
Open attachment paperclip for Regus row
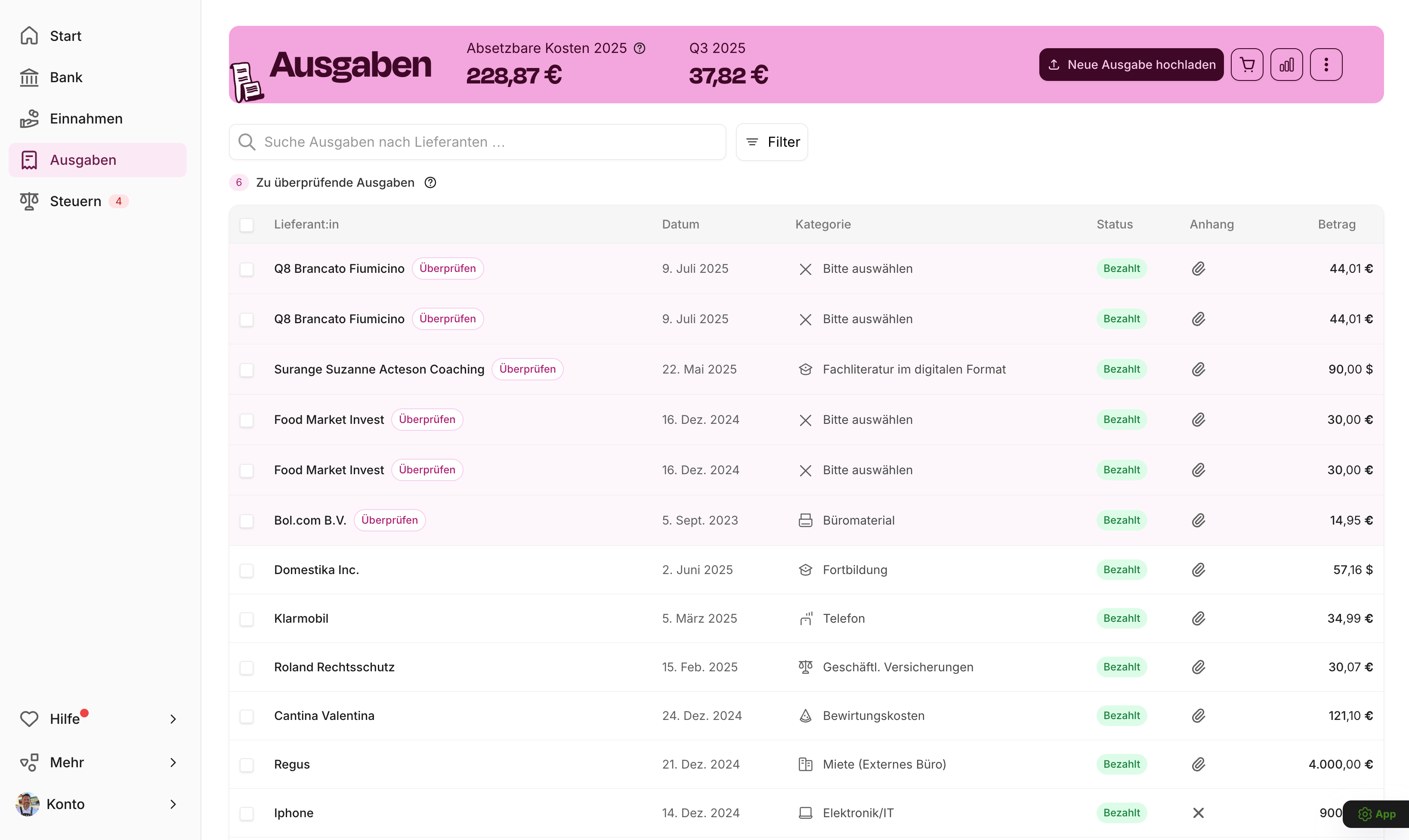1198,764
